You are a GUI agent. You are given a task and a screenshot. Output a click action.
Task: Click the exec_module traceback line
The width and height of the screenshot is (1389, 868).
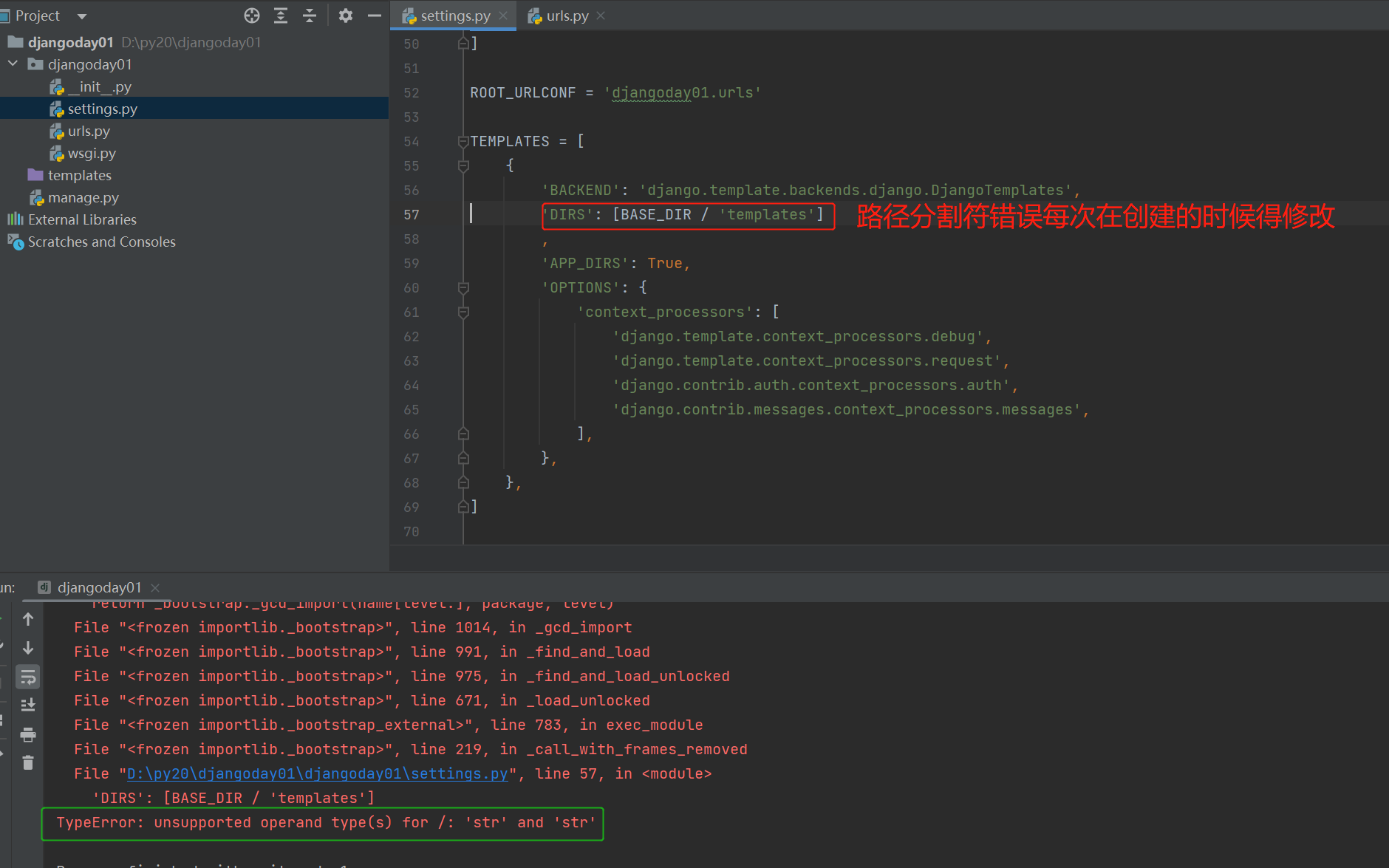tap(389, 725)
